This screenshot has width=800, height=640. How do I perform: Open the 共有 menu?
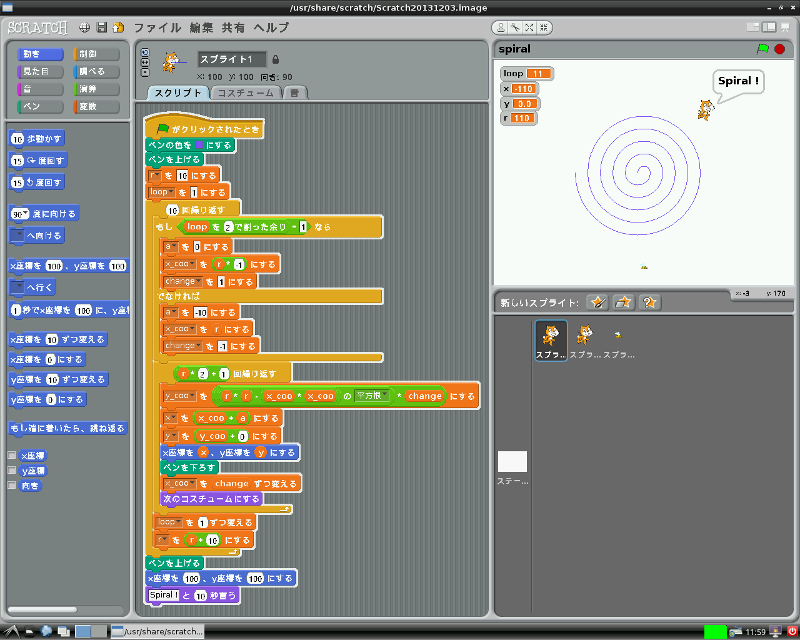click(233, 28)
